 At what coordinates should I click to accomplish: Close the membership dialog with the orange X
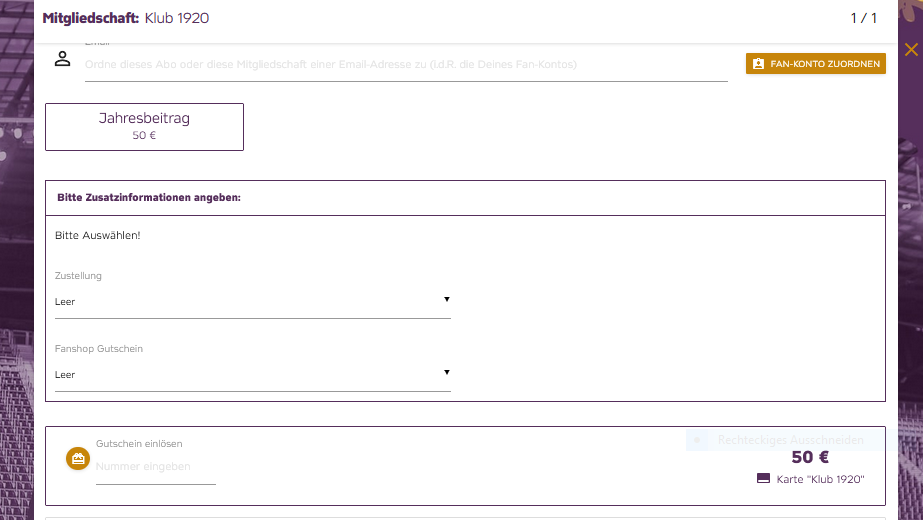click(911, 49)
